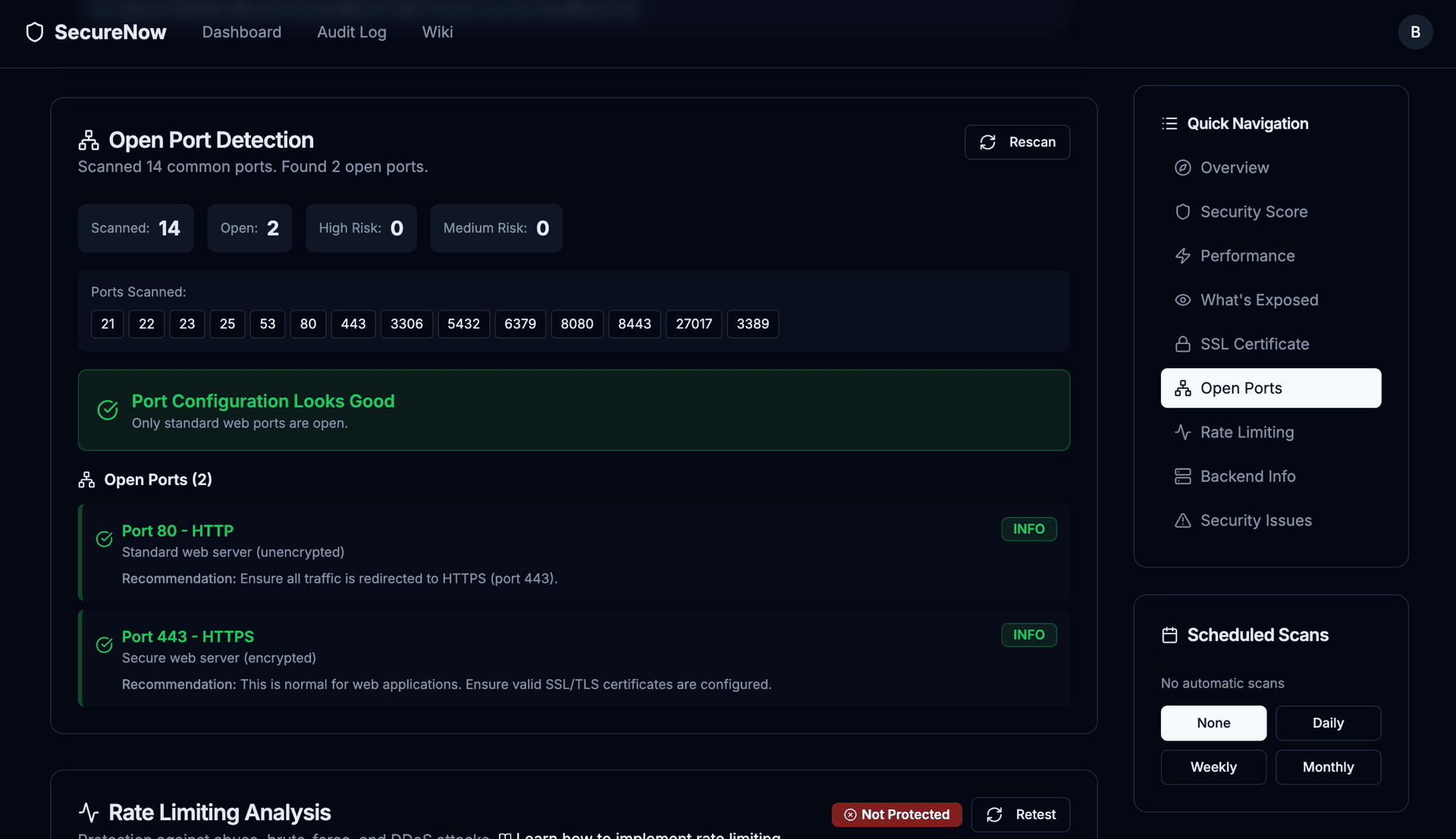Navigate to the Wiki section

437,32
